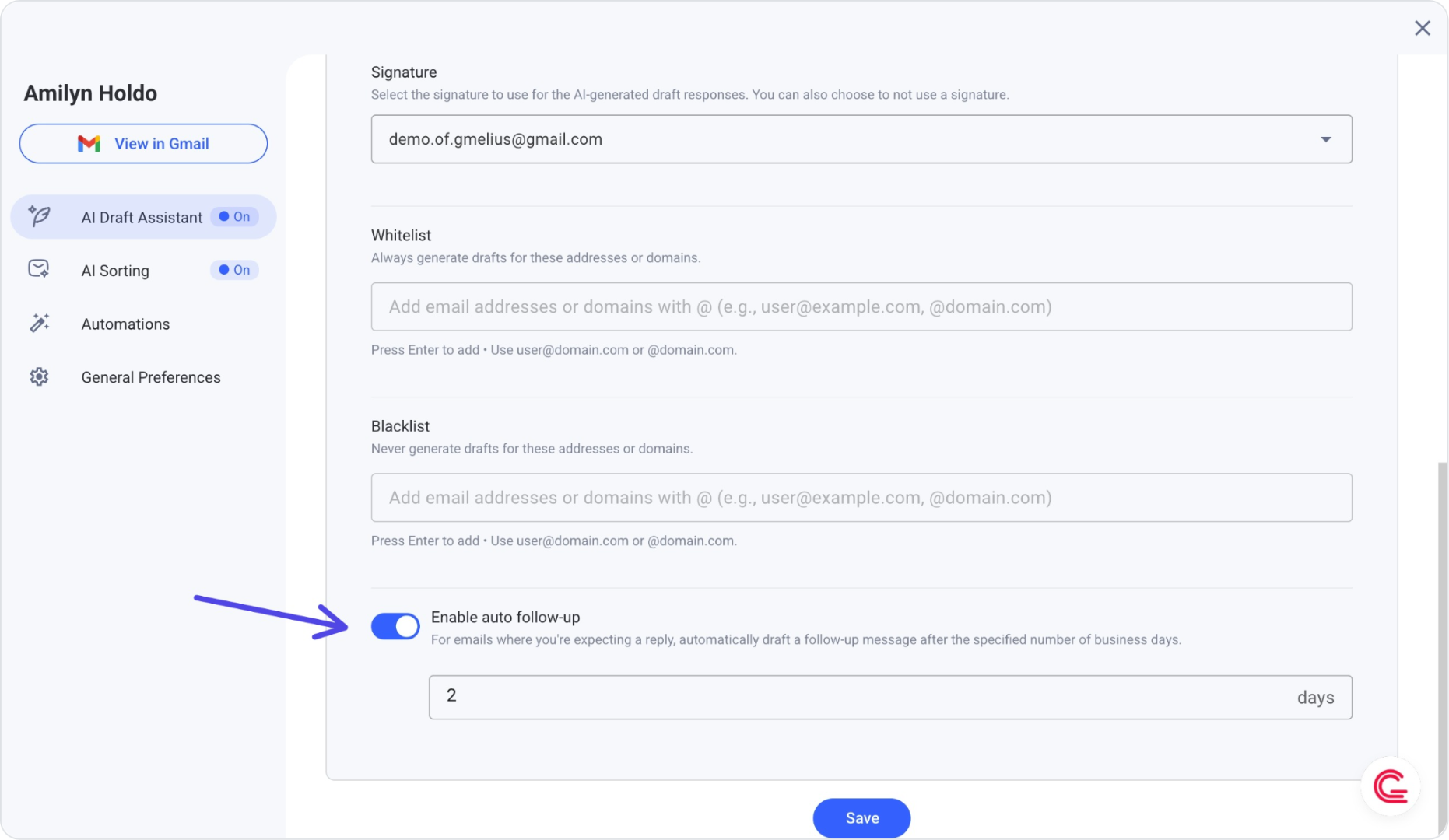Click the Gmail logo icon
This screenshot has height=840, width=1449.
click(x=89, y=144)
